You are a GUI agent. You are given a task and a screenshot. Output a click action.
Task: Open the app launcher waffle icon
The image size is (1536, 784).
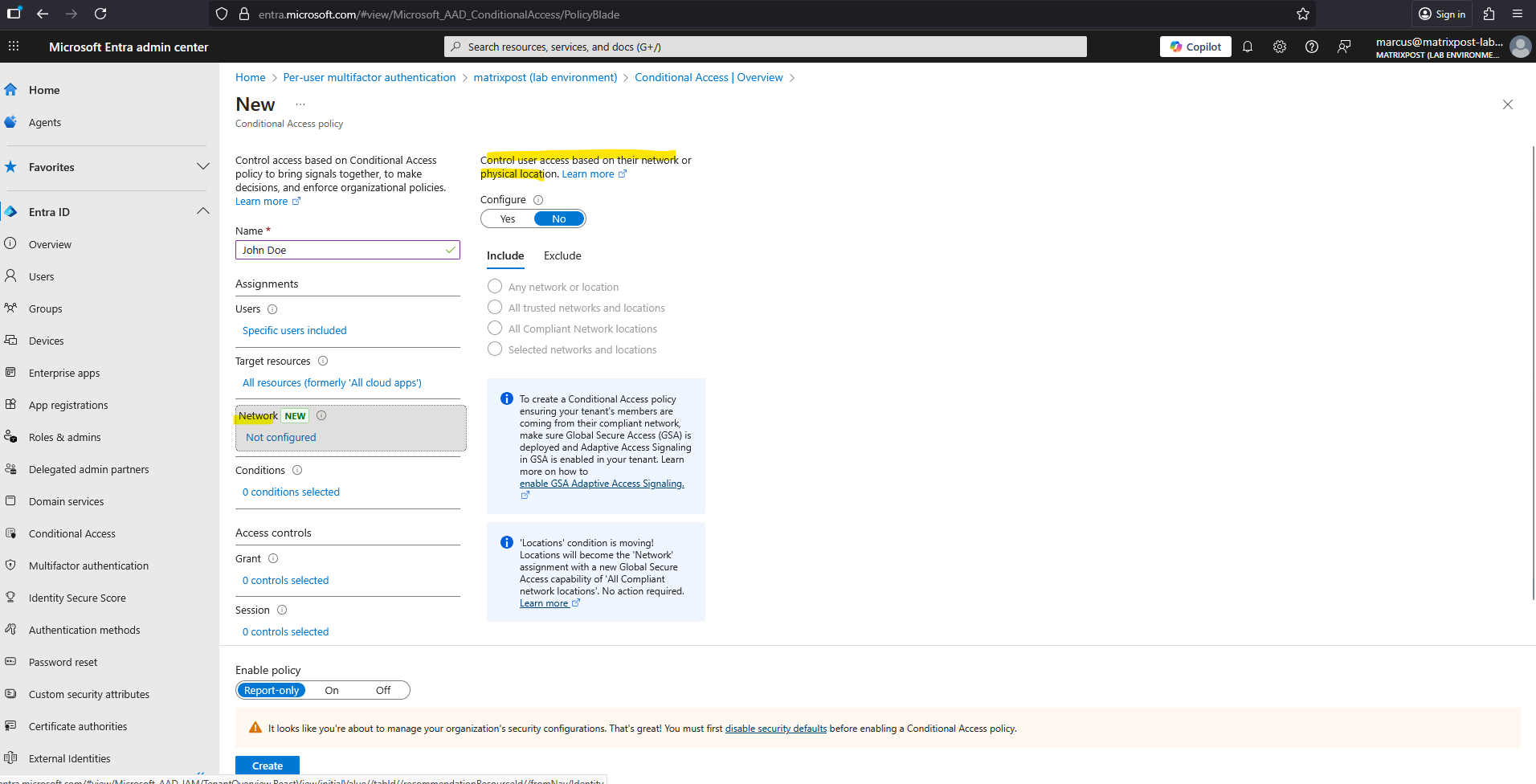point(14,47)
